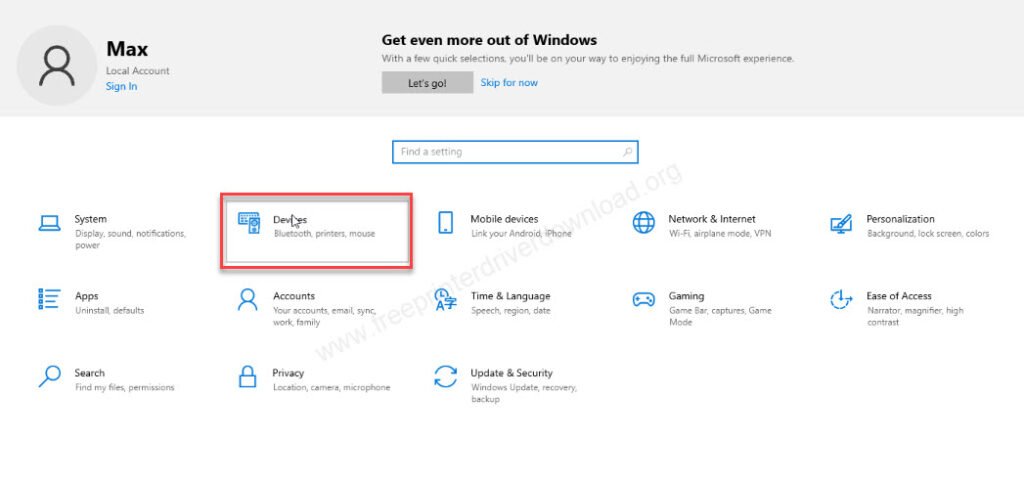Follow the Skip for now link
This screenshot has height=485, width=1024.
(509, 83)
